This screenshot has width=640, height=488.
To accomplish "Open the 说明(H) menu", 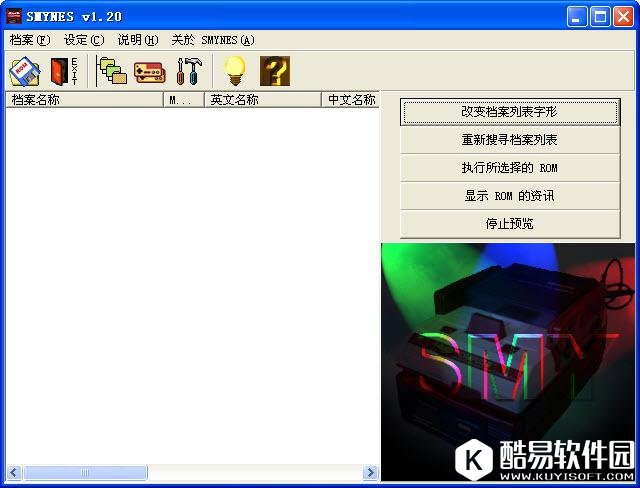I will point(137,40).
